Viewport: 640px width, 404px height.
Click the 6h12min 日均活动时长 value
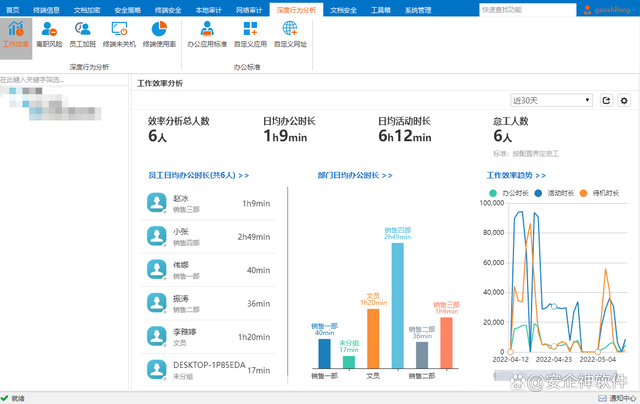pyautogui.click(x=405, y=136)
